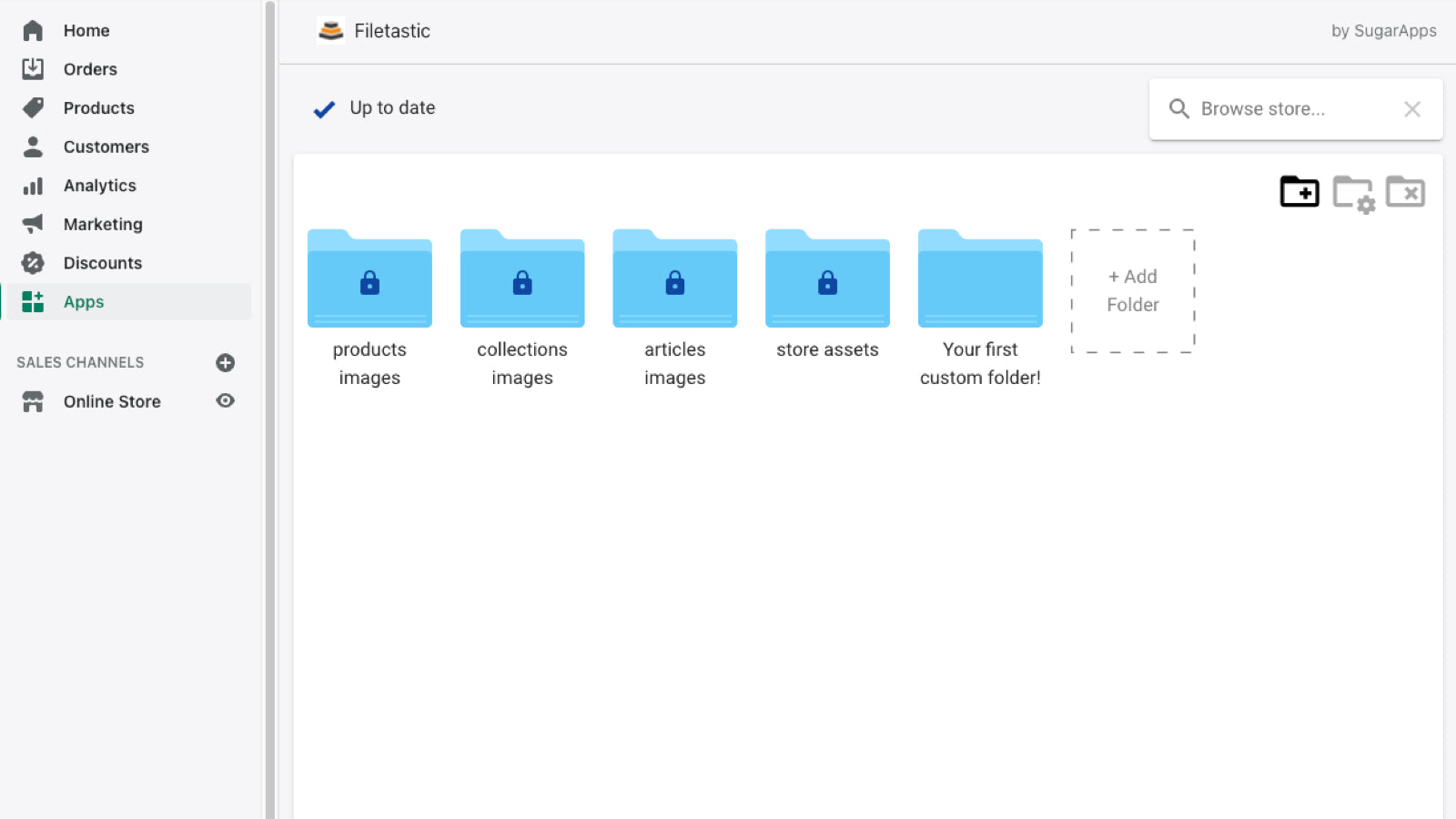Image resolution: width=1456 pixels, height=819 pixels.
Task: Click the by SugarApps link
Action: click(x=1384, y=30)
